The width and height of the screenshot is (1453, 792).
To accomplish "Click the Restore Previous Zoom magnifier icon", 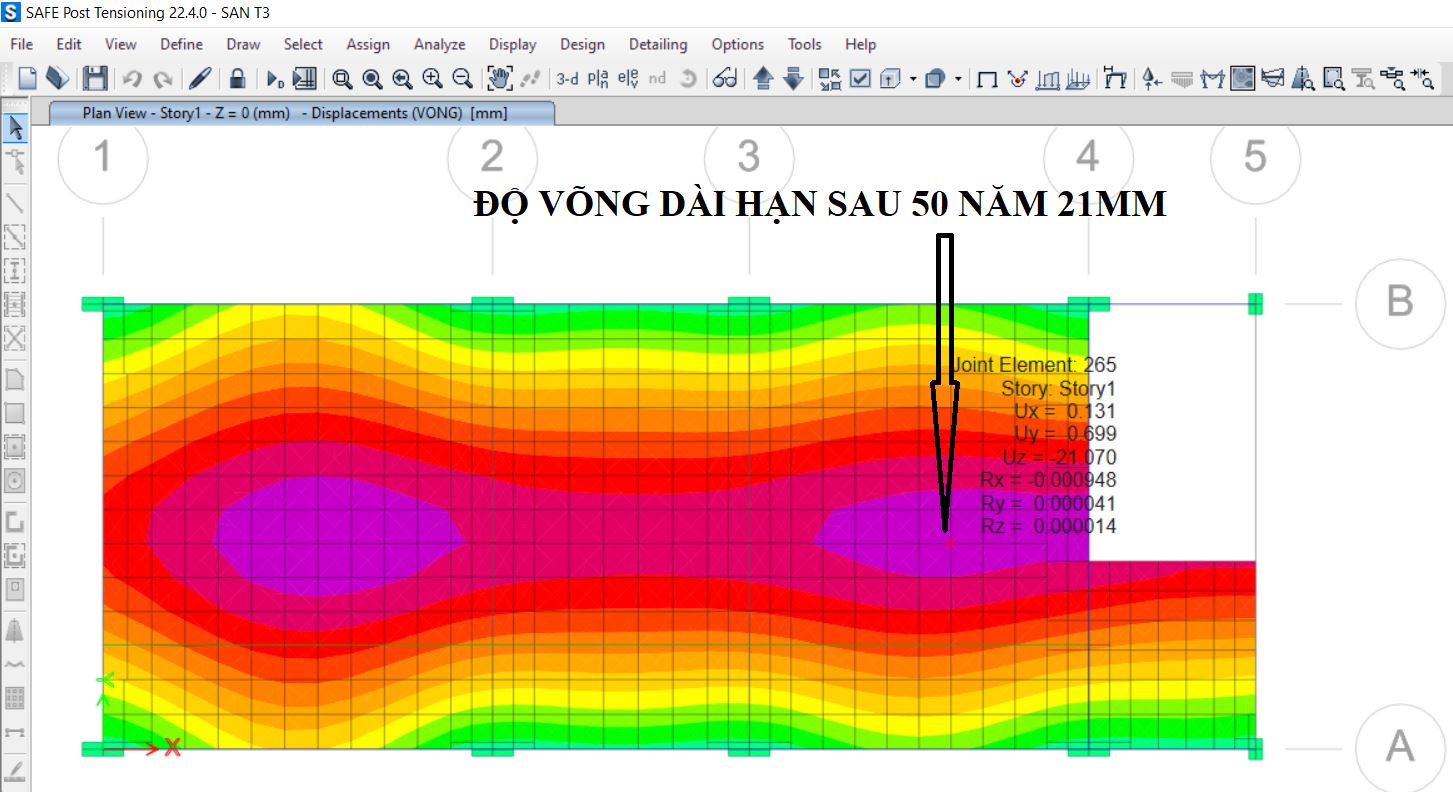I will pyautogui.click(x=402, y=78).
